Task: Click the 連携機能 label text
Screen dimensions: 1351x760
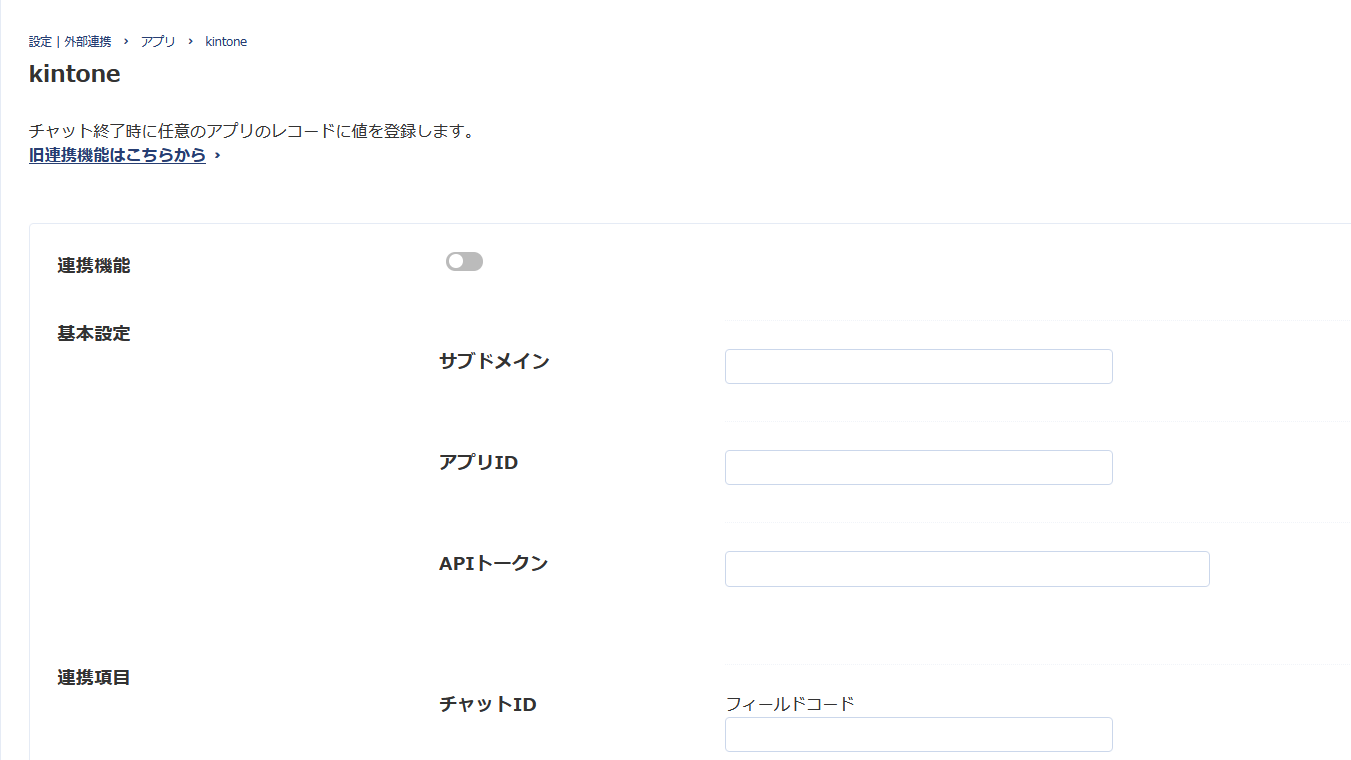Action: [94, 266]
